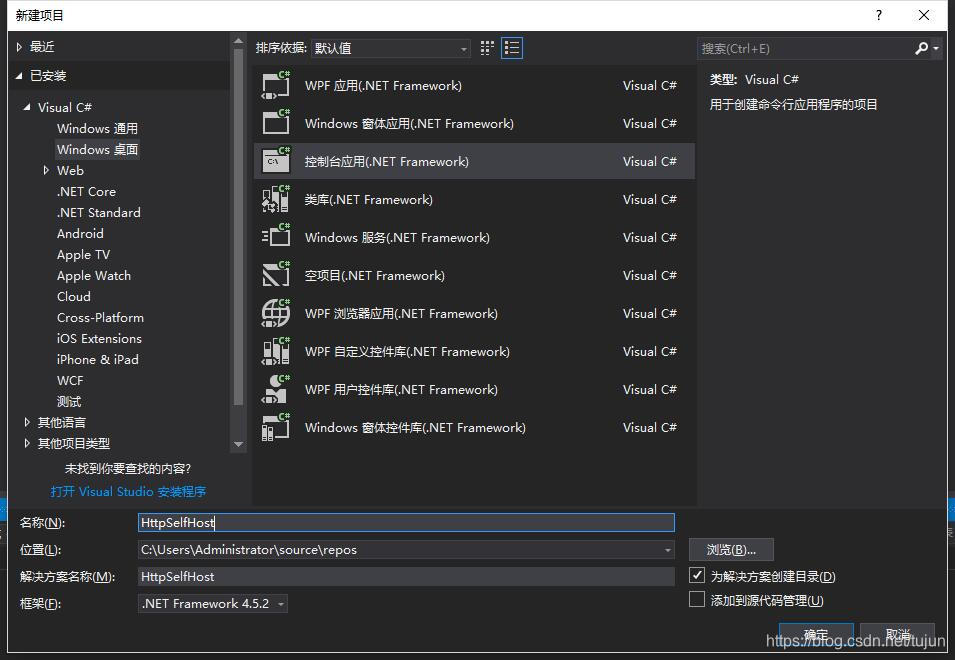
Task: Select WPF 应用(.NET Framework) template name
Action: pyautogui.click(x=383, y=85)
